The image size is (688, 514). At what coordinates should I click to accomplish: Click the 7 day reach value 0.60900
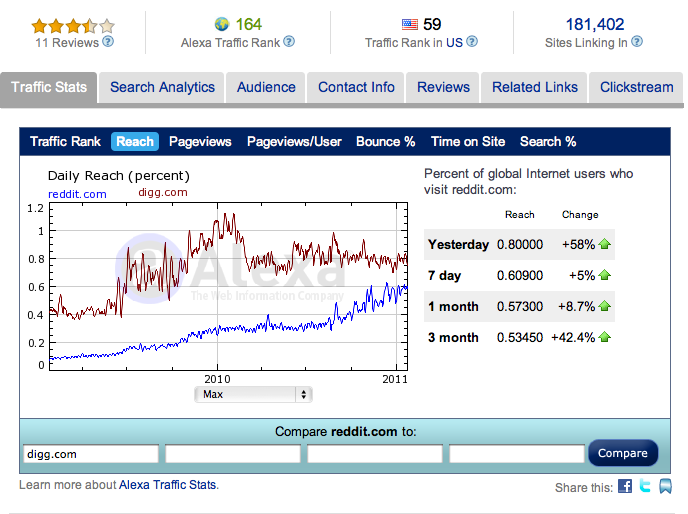(x=520, y=275)
